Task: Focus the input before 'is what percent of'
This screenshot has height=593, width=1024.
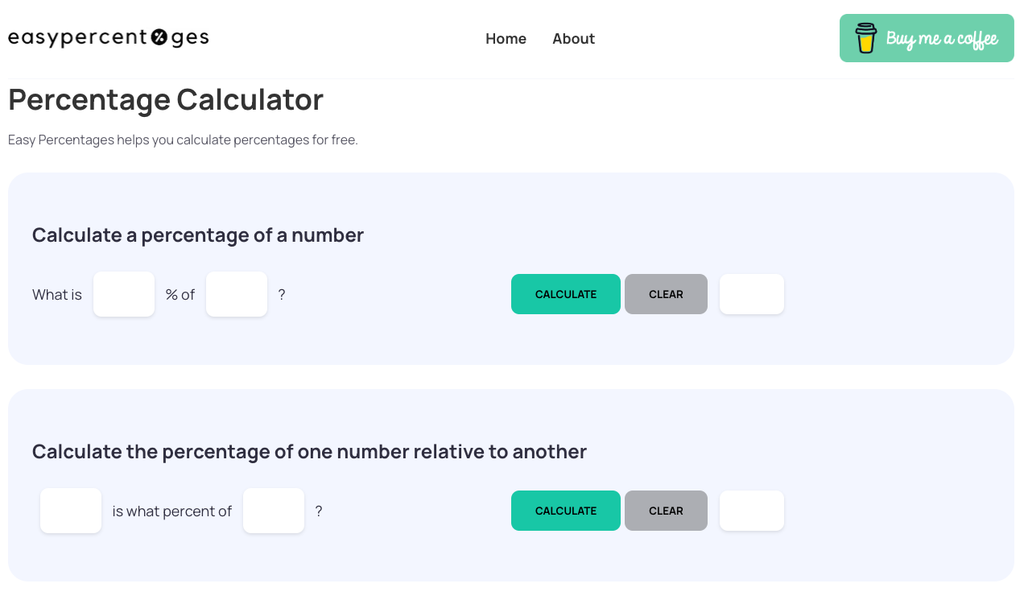Action: tap(71, 511)
